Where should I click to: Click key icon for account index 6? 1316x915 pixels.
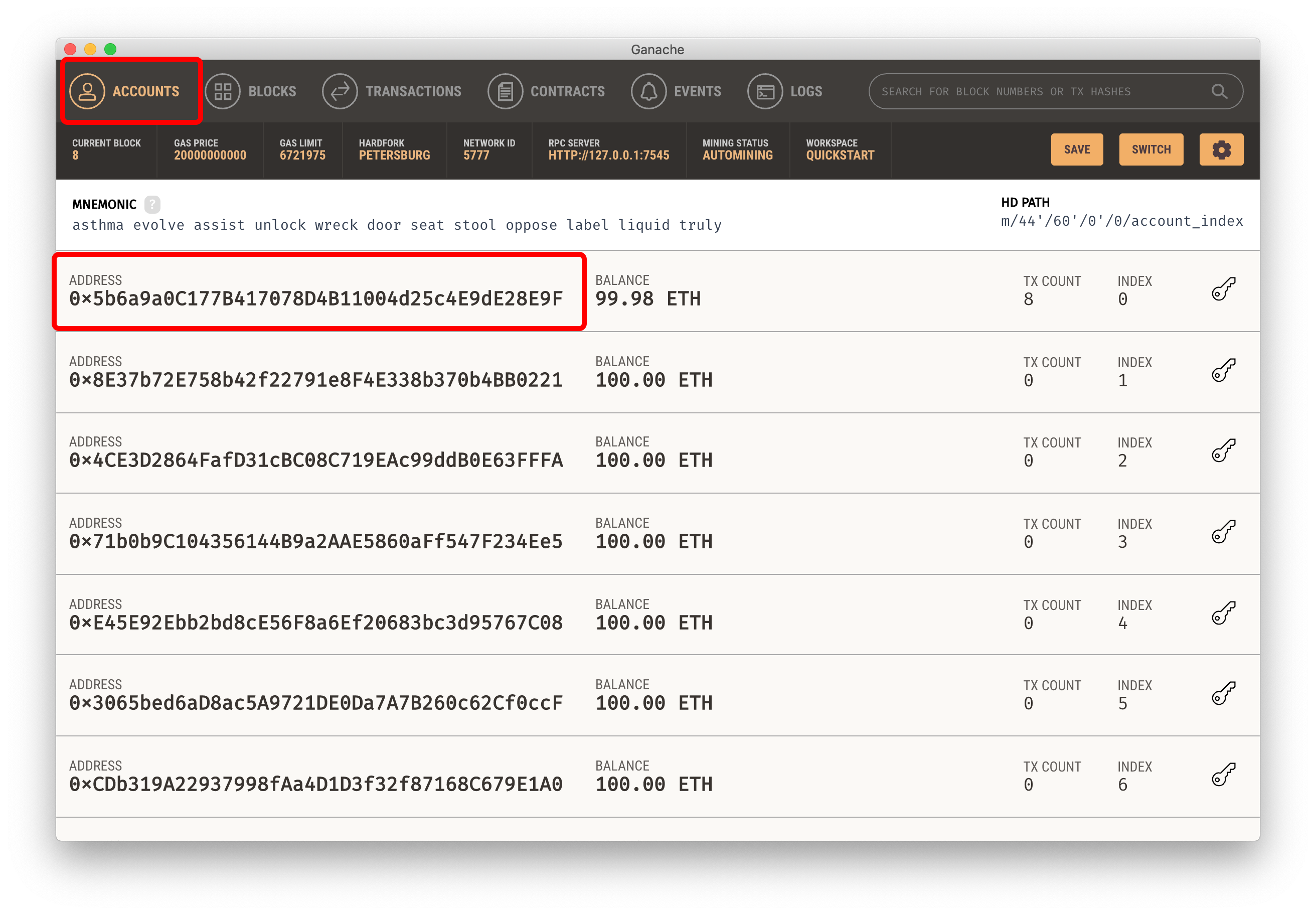click(1223, 776)
